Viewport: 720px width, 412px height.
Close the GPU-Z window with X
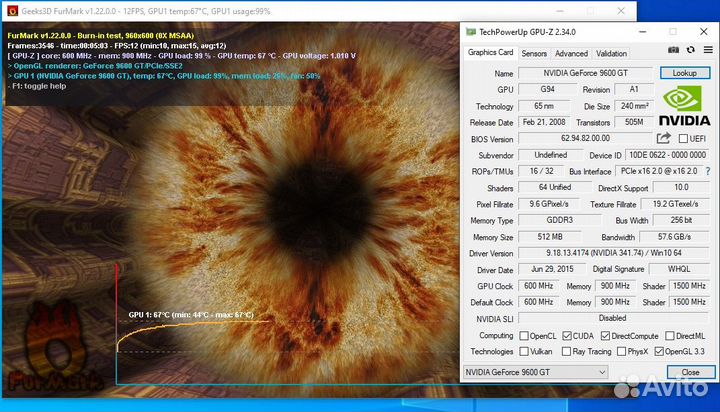pos(703,32)
